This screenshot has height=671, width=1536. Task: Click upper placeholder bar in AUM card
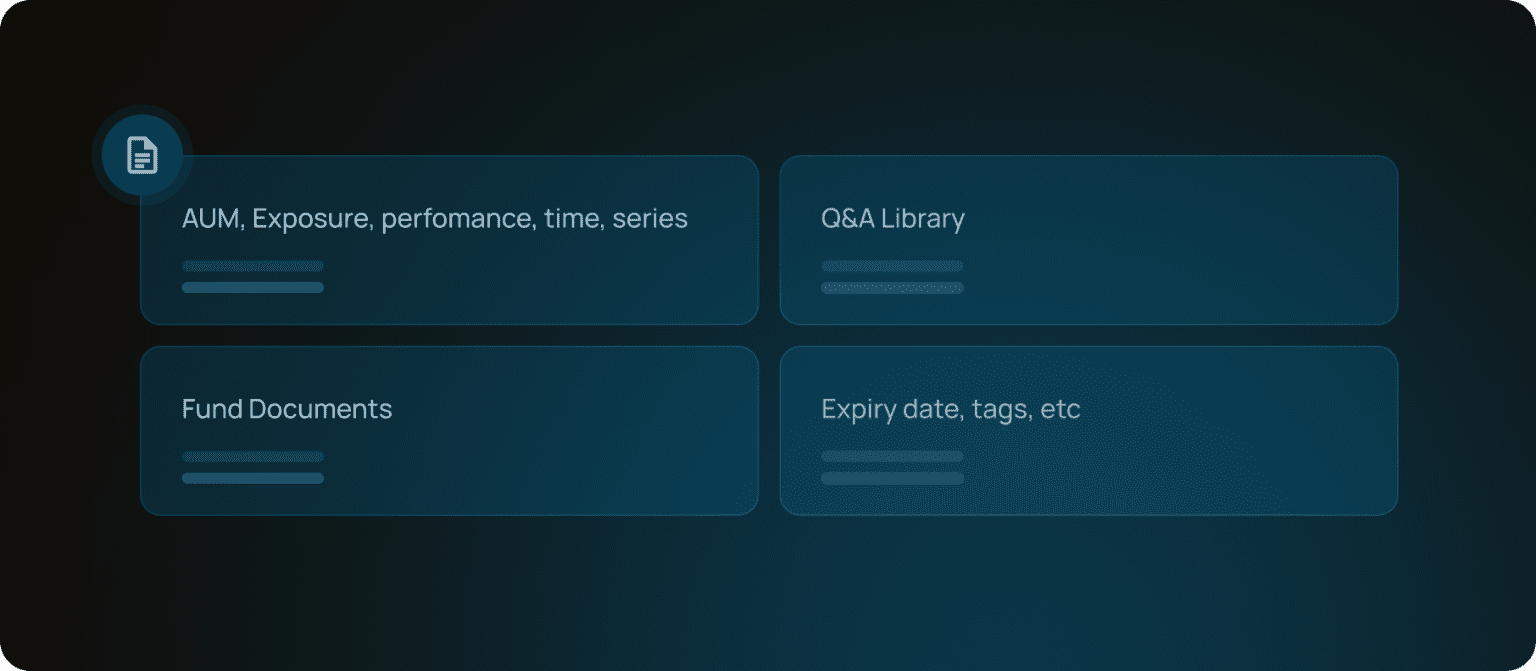253,266
